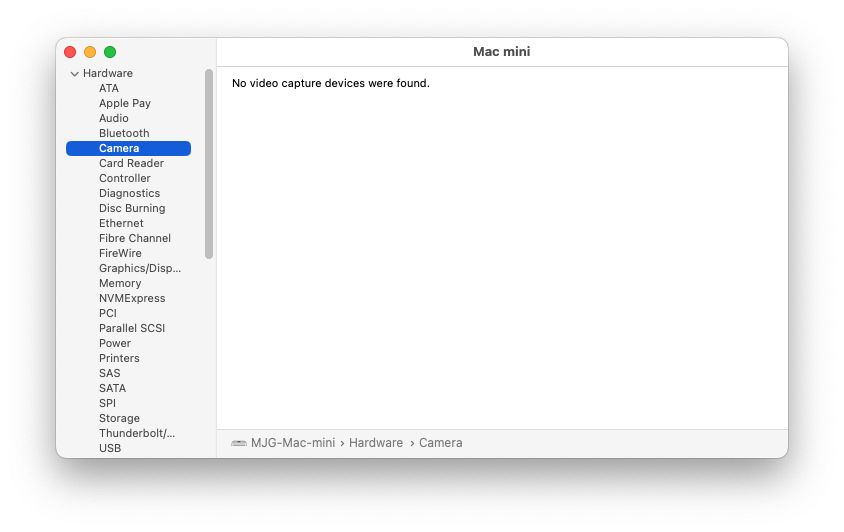Click MJG-Mac-mini in the path bar
Image resolution: width=844 pixels, height=532 pixels.
tap(293, 443)
